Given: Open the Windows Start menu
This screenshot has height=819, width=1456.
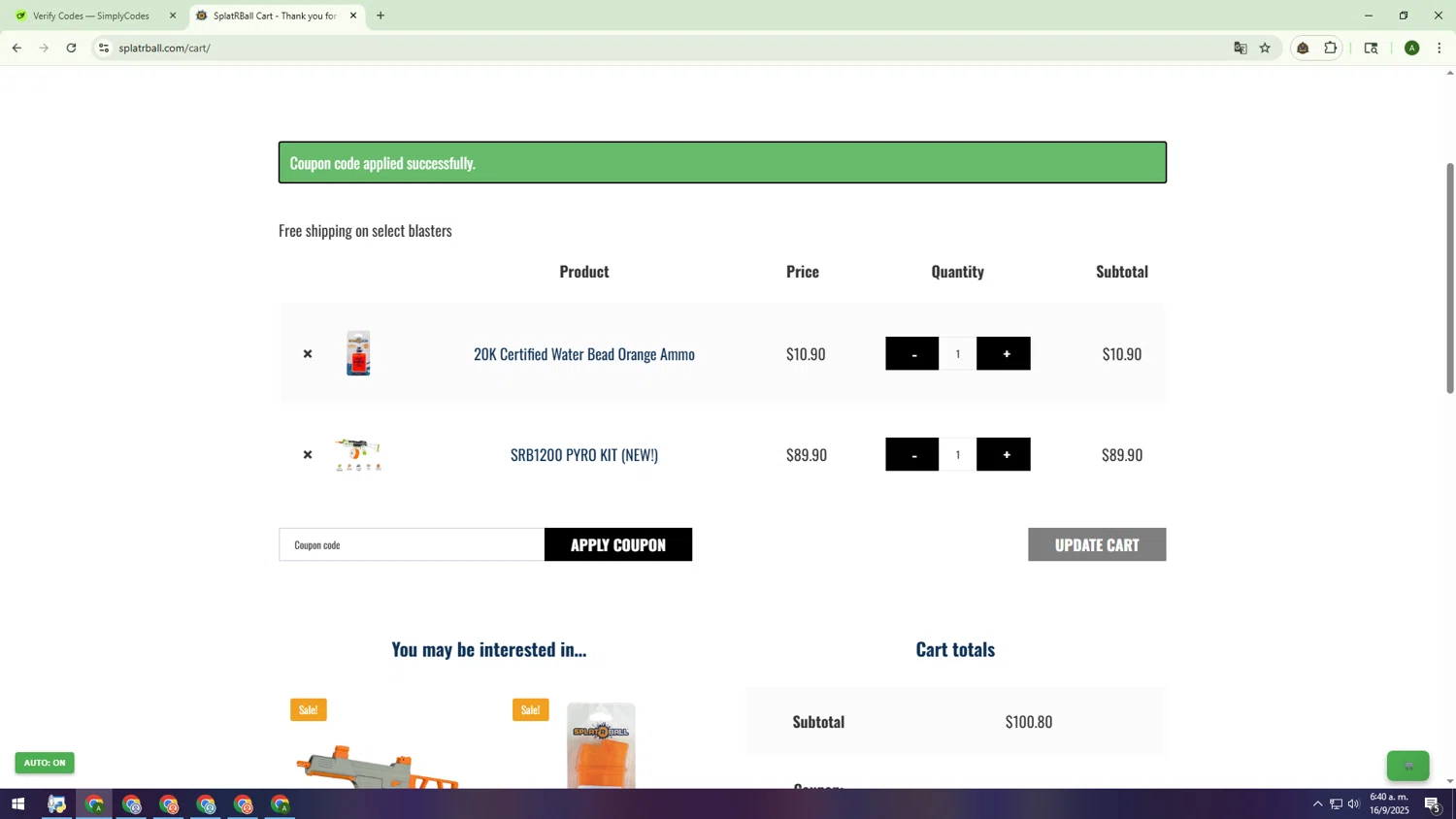Looking at the screenshot, I should (x=17, y=804).
